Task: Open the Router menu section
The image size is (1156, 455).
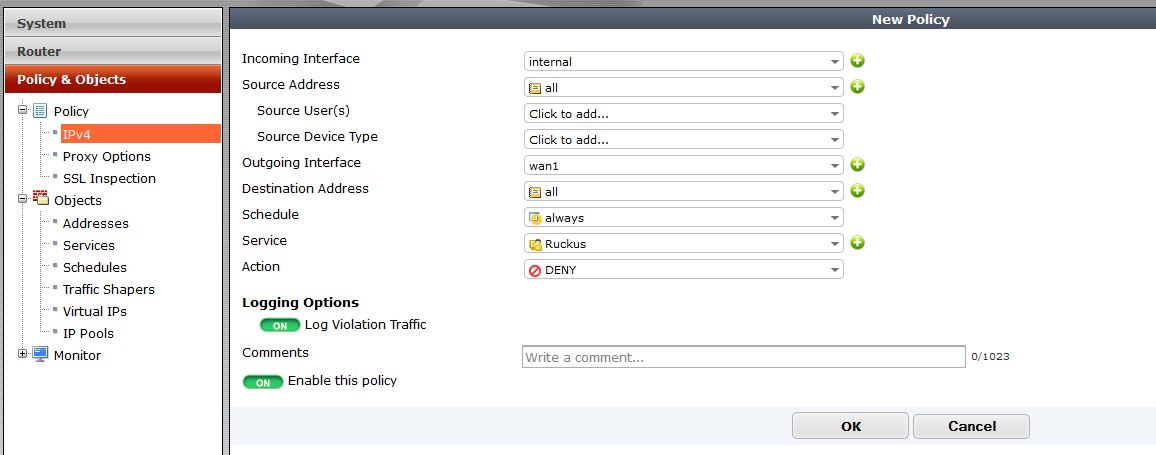Action: point(113,52)
